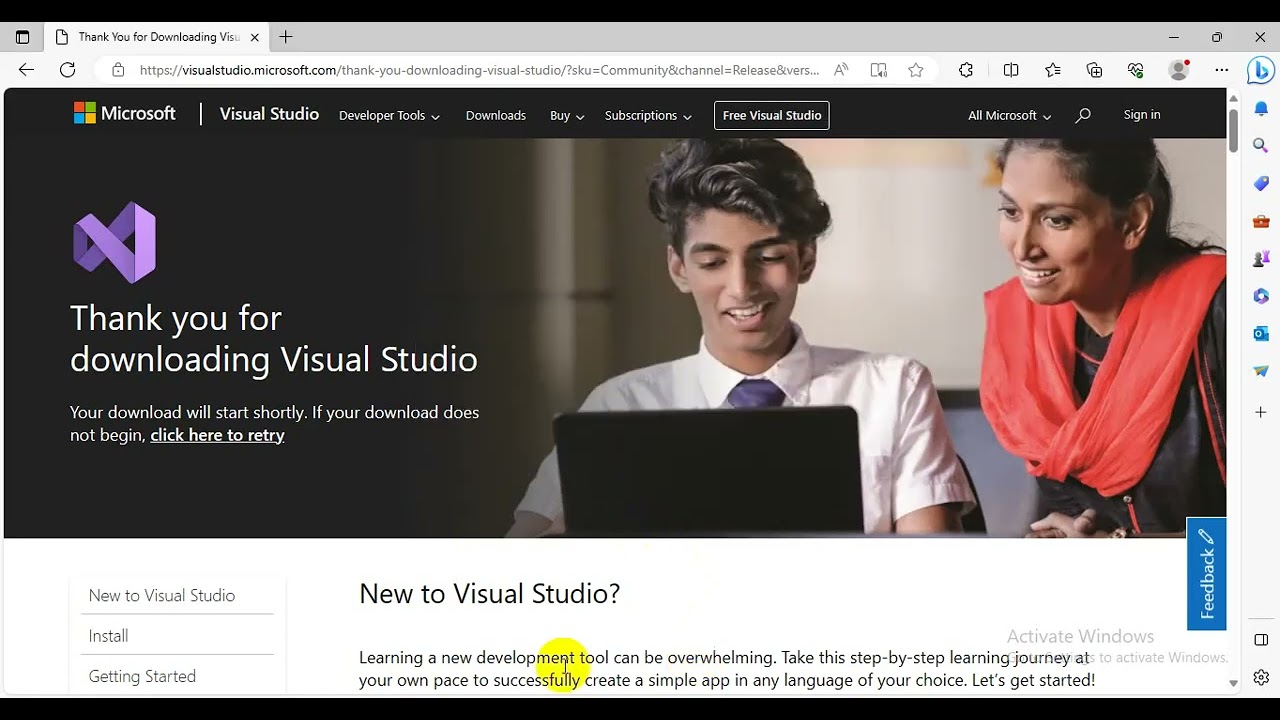Screen dimensions: 1280x720
Task: Open Bing Copilot sidebar button
Action: click(1260, 71)
